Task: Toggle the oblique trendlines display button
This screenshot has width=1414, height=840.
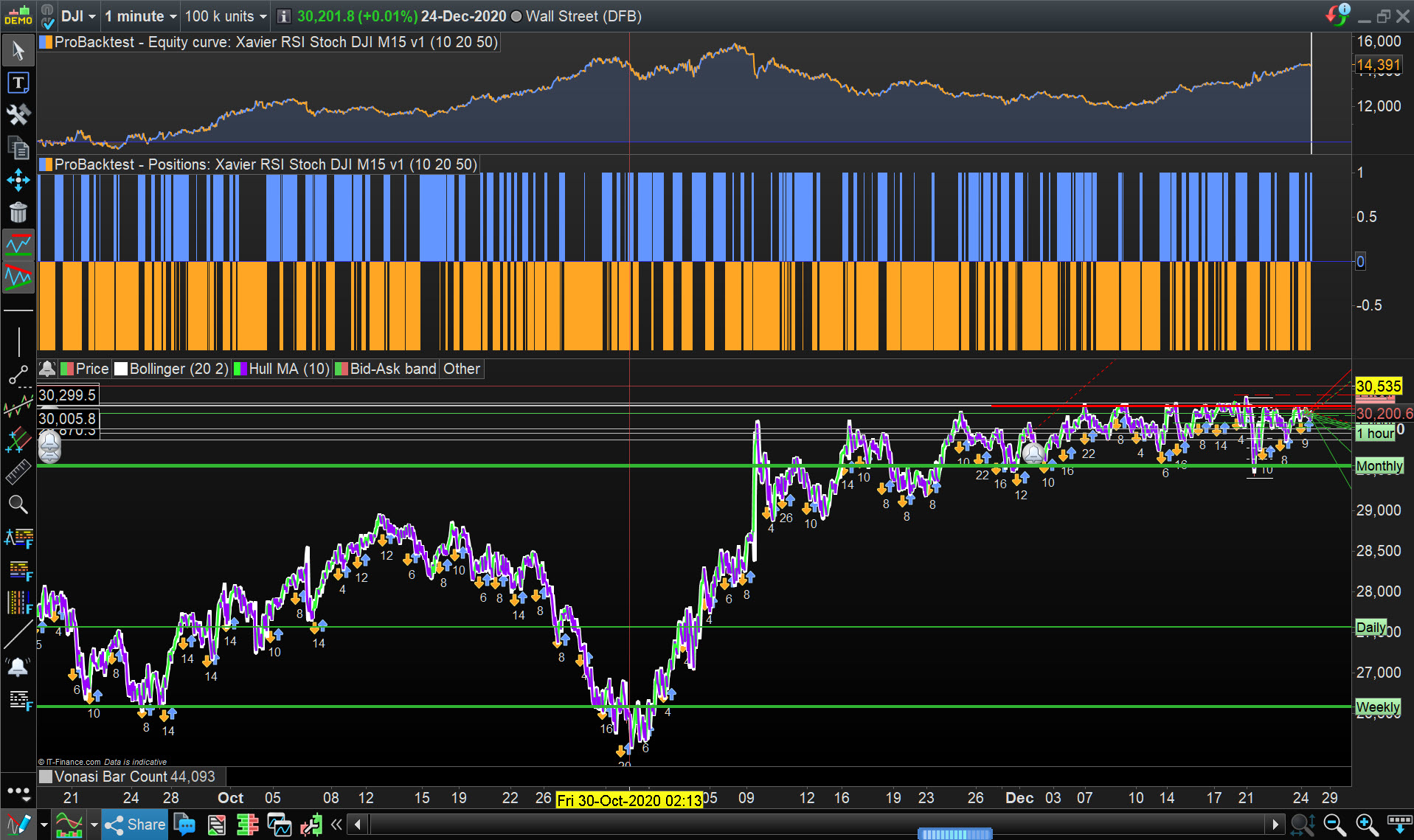Action: 18,277
